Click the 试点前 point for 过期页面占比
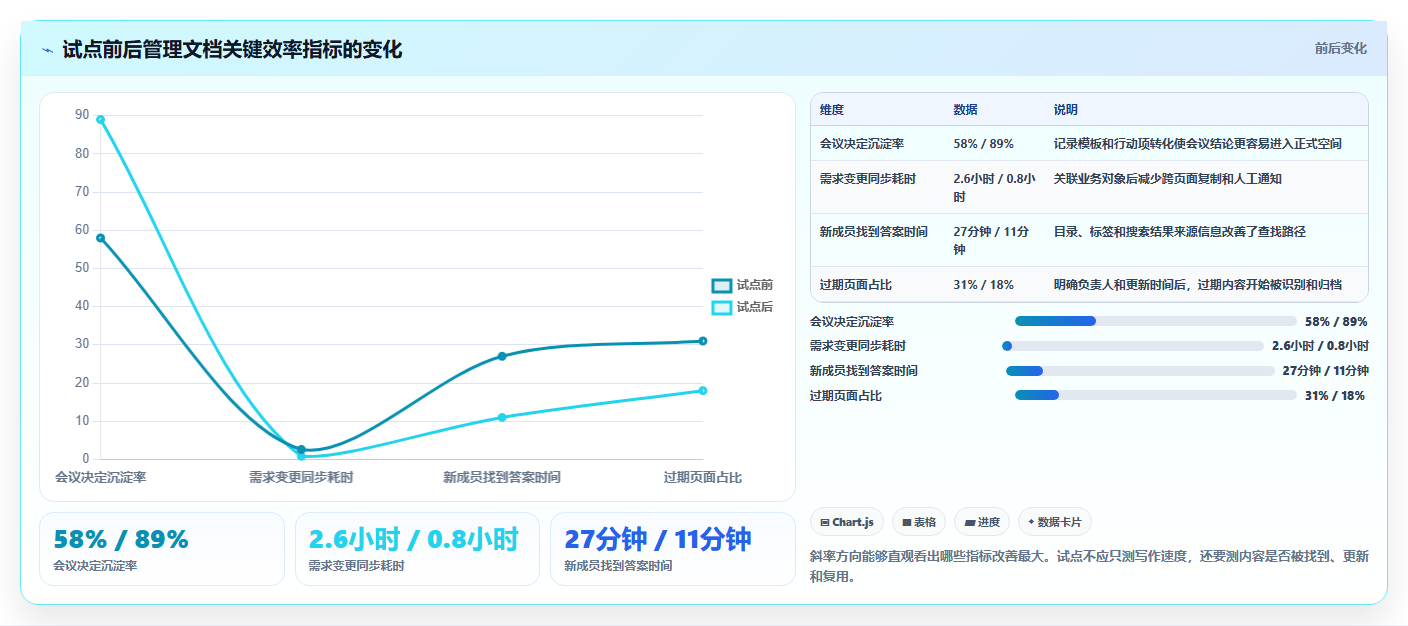The image size is (1408, 626). click(703, 341)
